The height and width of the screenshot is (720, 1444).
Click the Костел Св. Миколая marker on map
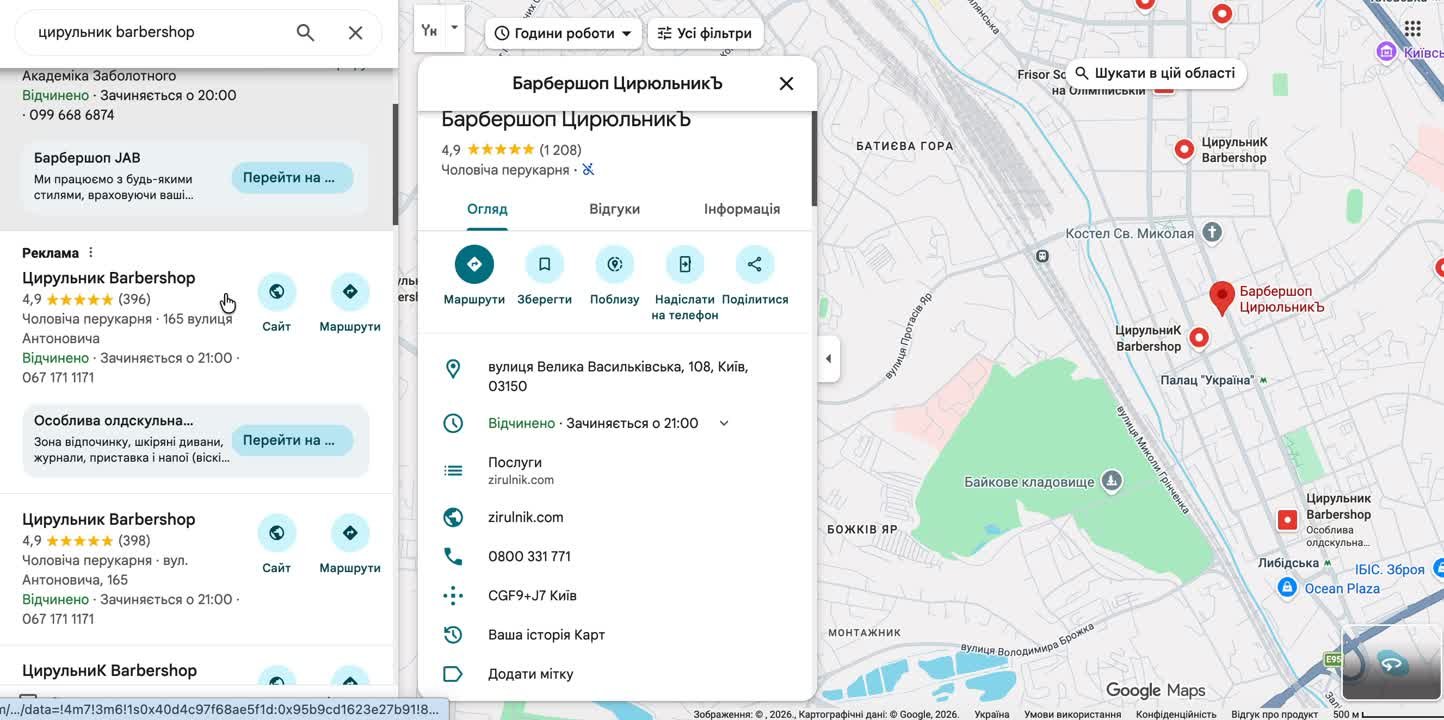click(1212, 233)
